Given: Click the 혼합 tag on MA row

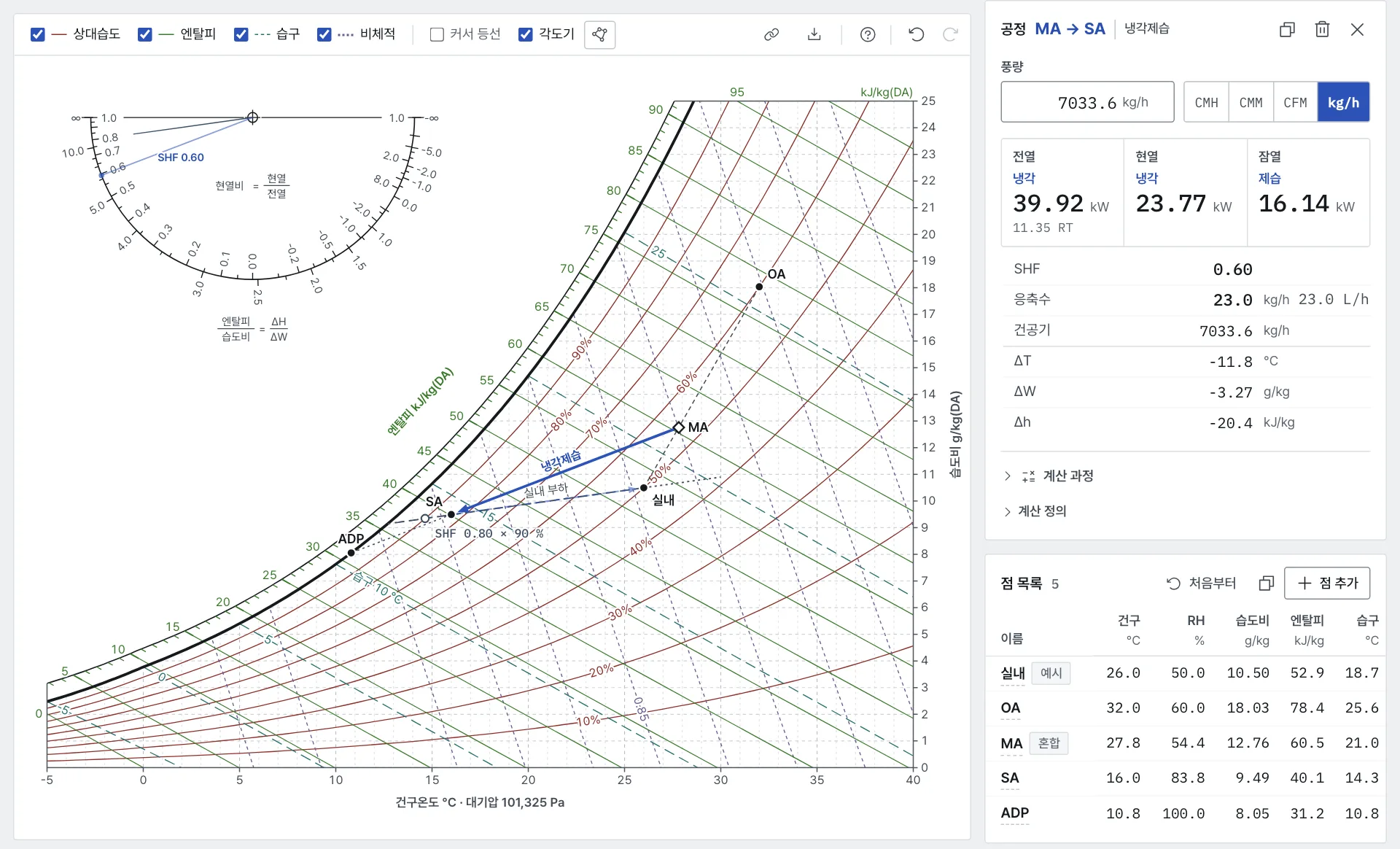Looking at the screenshot, I should 1049,743.
